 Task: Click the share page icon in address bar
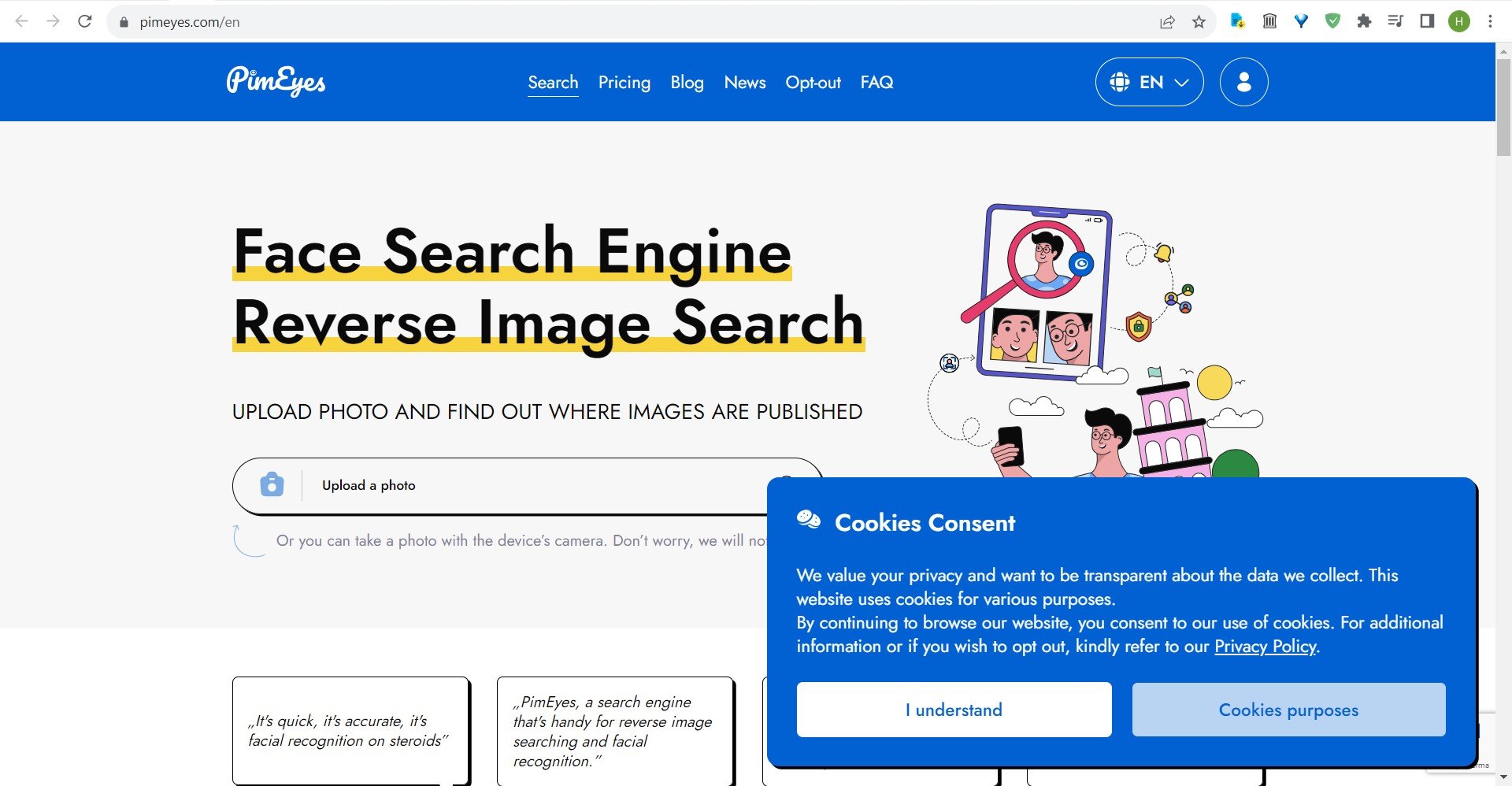point(1167,22)
